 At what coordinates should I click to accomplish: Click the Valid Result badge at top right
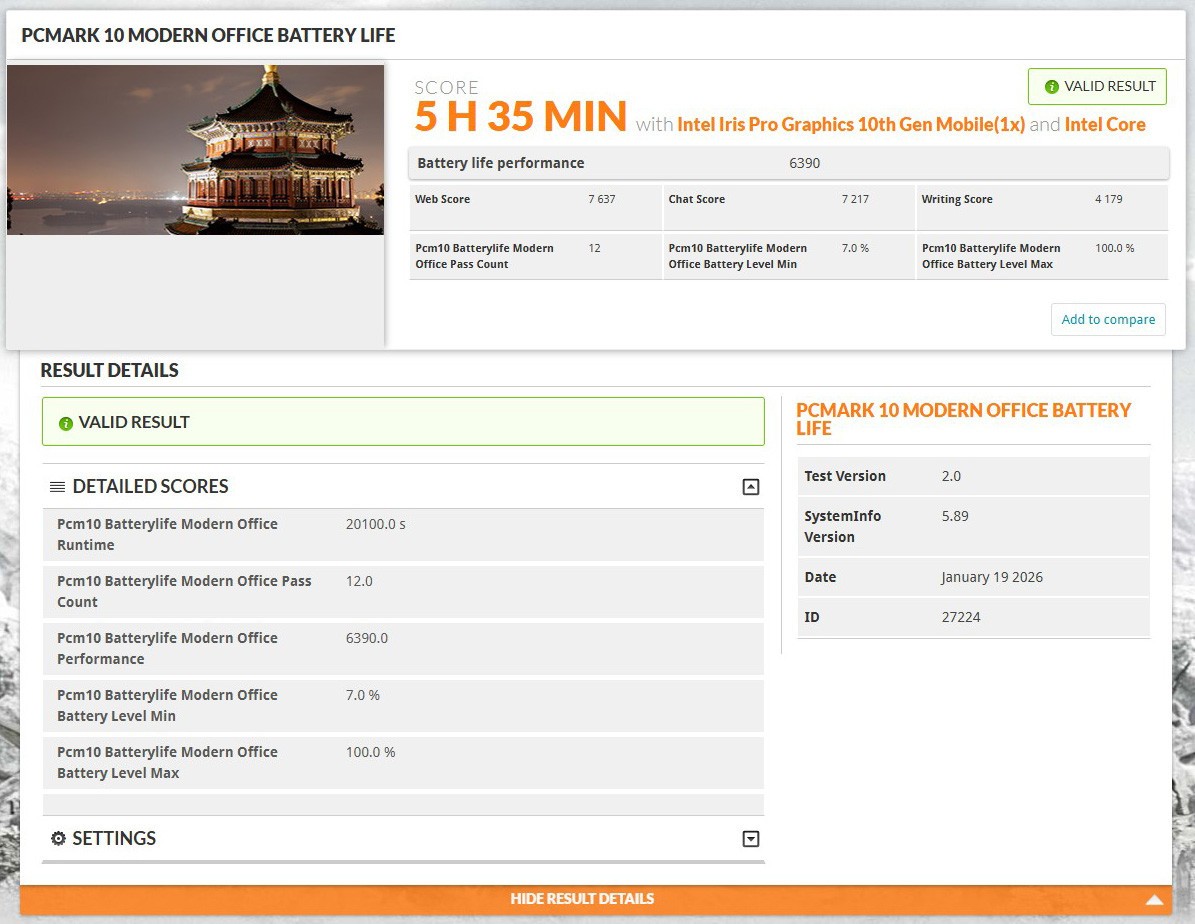click(x=1097, y=86)
